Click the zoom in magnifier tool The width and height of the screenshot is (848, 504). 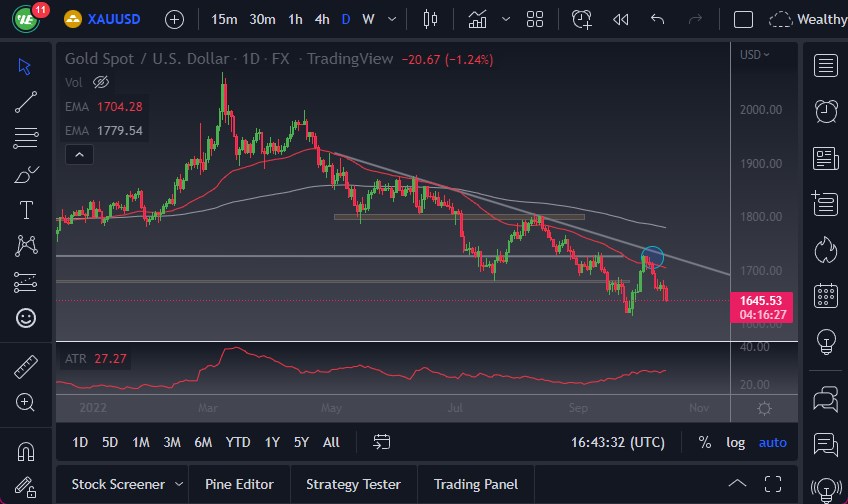[x=26, y=402]
